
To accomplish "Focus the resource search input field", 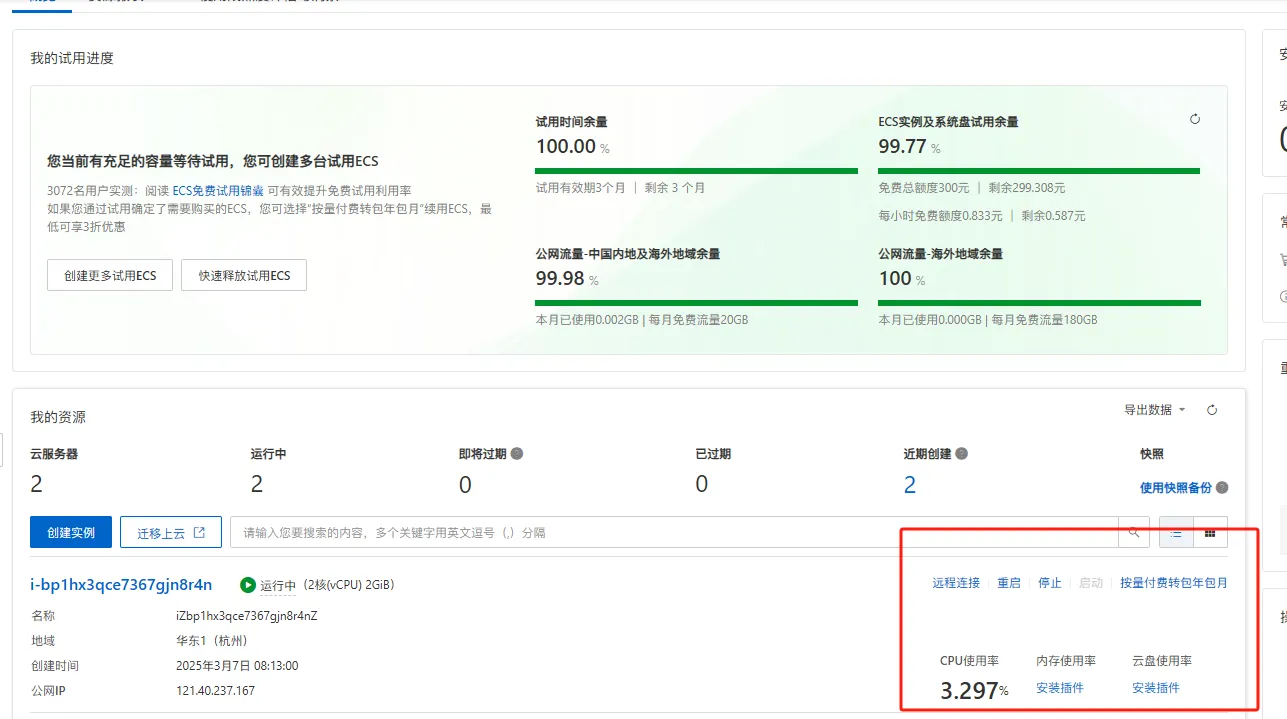I will [x=674, y=533].
